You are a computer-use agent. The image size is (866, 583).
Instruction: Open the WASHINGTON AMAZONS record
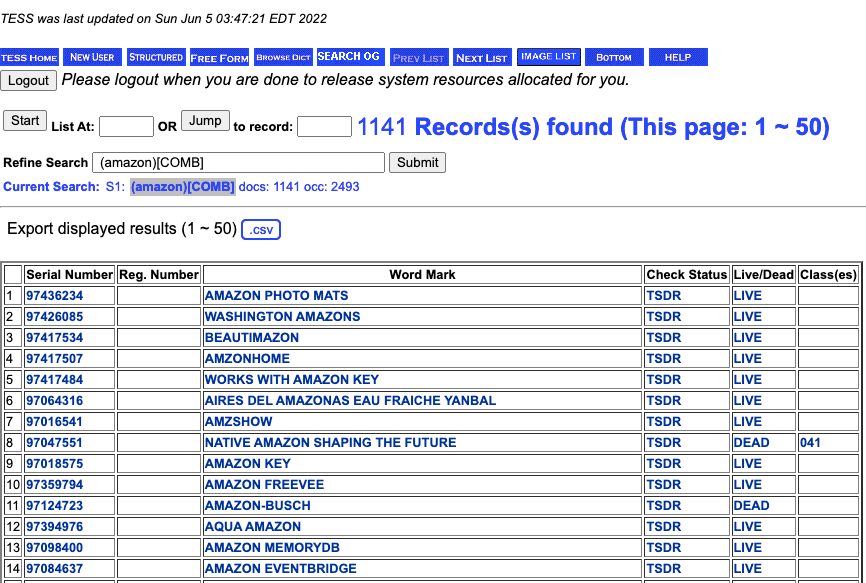(x=282, y=316)
